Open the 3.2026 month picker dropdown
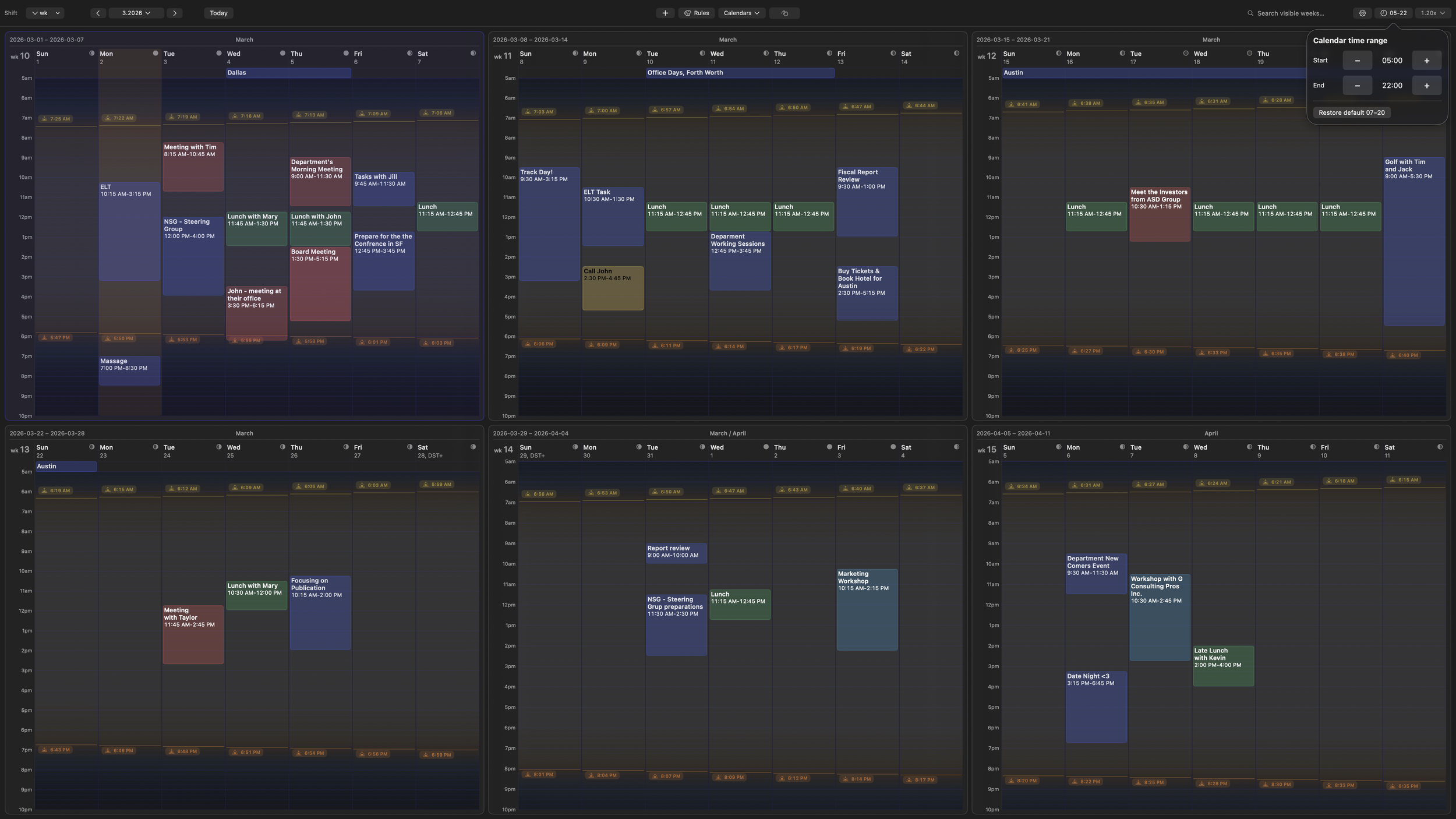The width and height of the screenshot is (1456, 819). (136, 13)
